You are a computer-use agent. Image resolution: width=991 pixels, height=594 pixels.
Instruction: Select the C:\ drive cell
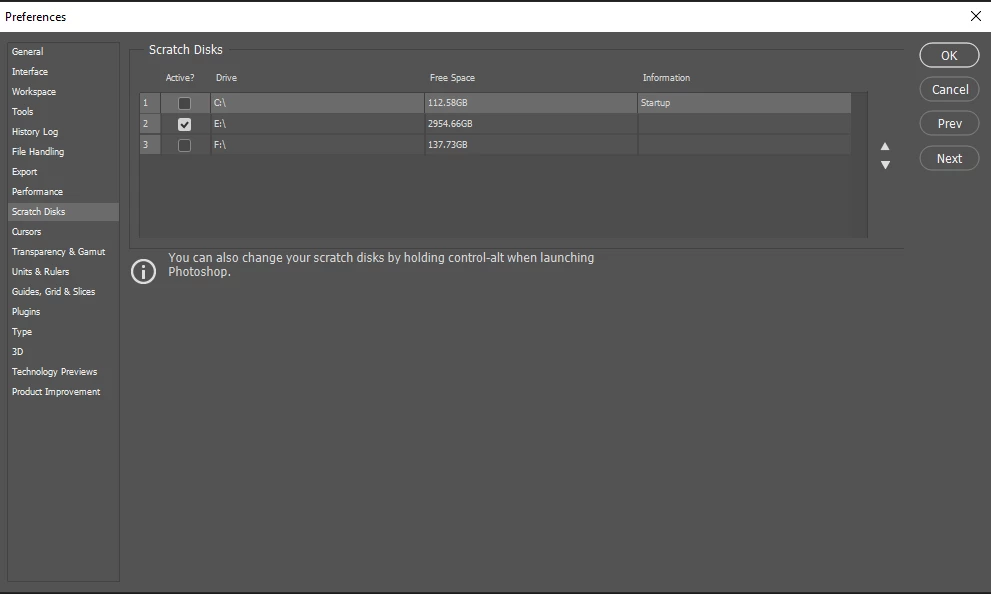(x=317, y=103)
